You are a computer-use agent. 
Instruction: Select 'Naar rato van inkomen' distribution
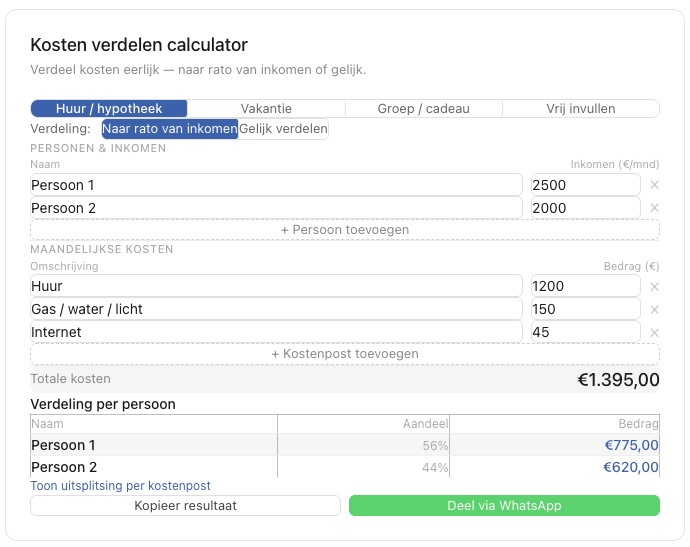click(170, 129)
